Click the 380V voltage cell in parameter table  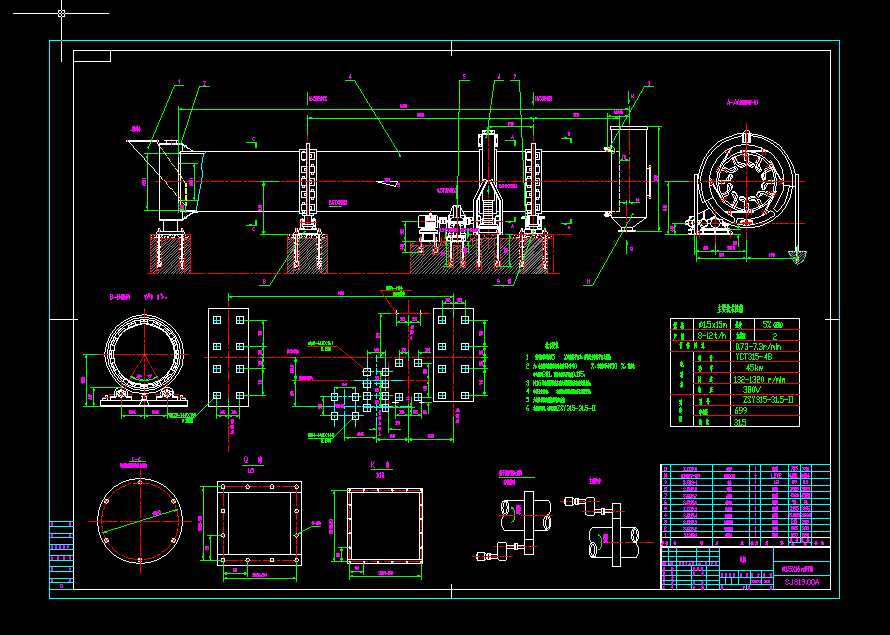click(x=754, y=388)
